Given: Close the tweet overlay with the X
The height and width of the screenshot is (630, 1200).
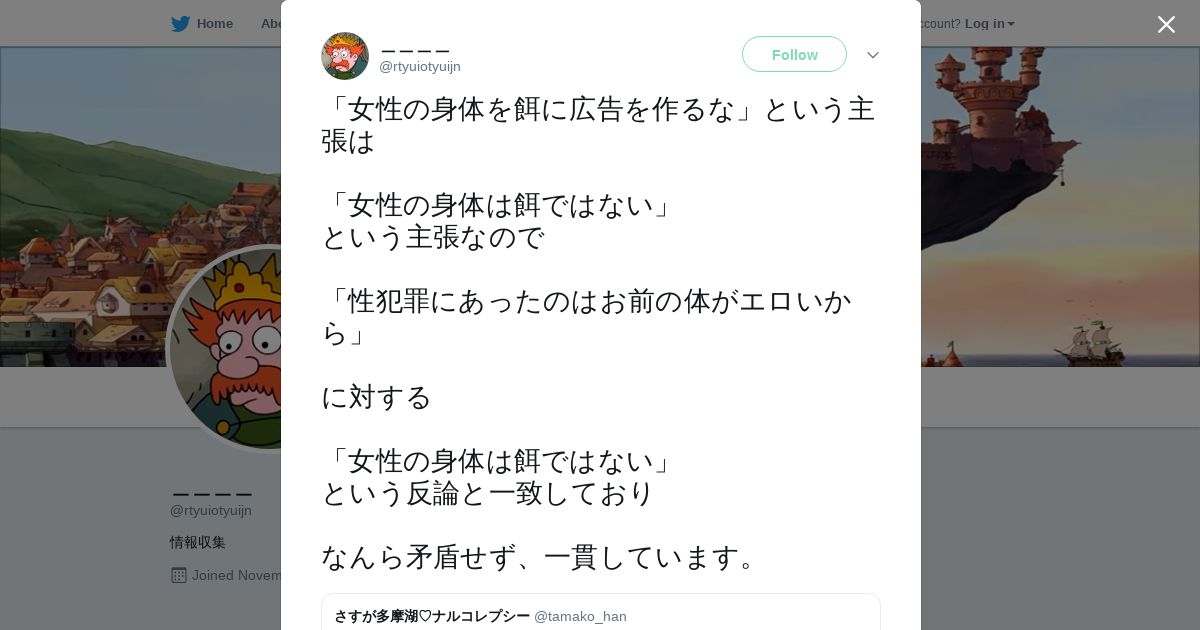Looking at the screenshot, I should (1166, 25).
